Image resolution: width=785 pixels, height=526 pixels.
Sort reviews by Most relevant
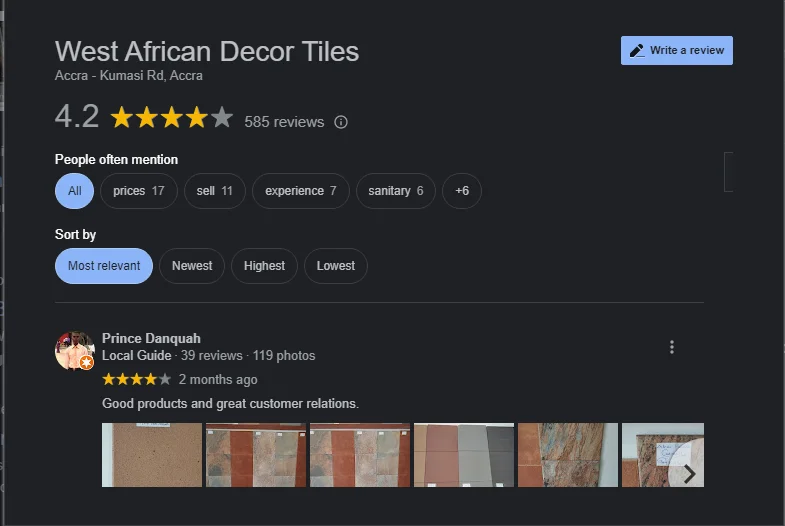point(104,266)
